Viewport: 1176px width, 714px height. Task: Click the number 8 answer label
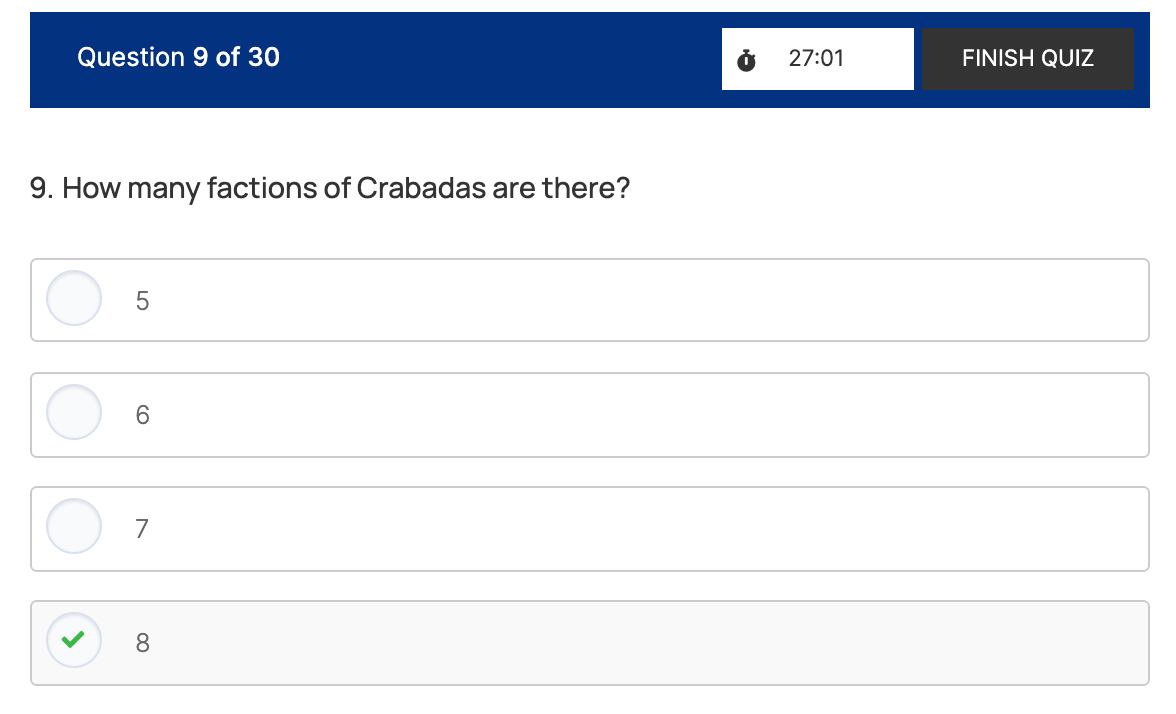pyautogui.click(x=142, y=643)
